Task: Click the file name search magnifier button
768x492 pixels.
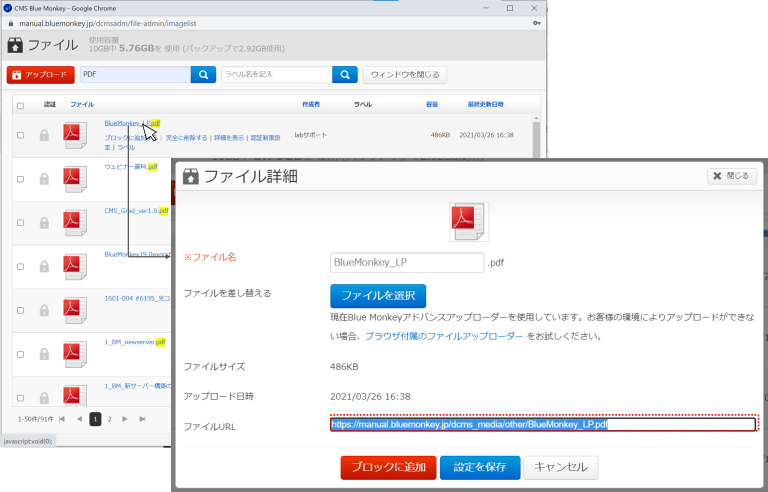Action: coord(203,74)
